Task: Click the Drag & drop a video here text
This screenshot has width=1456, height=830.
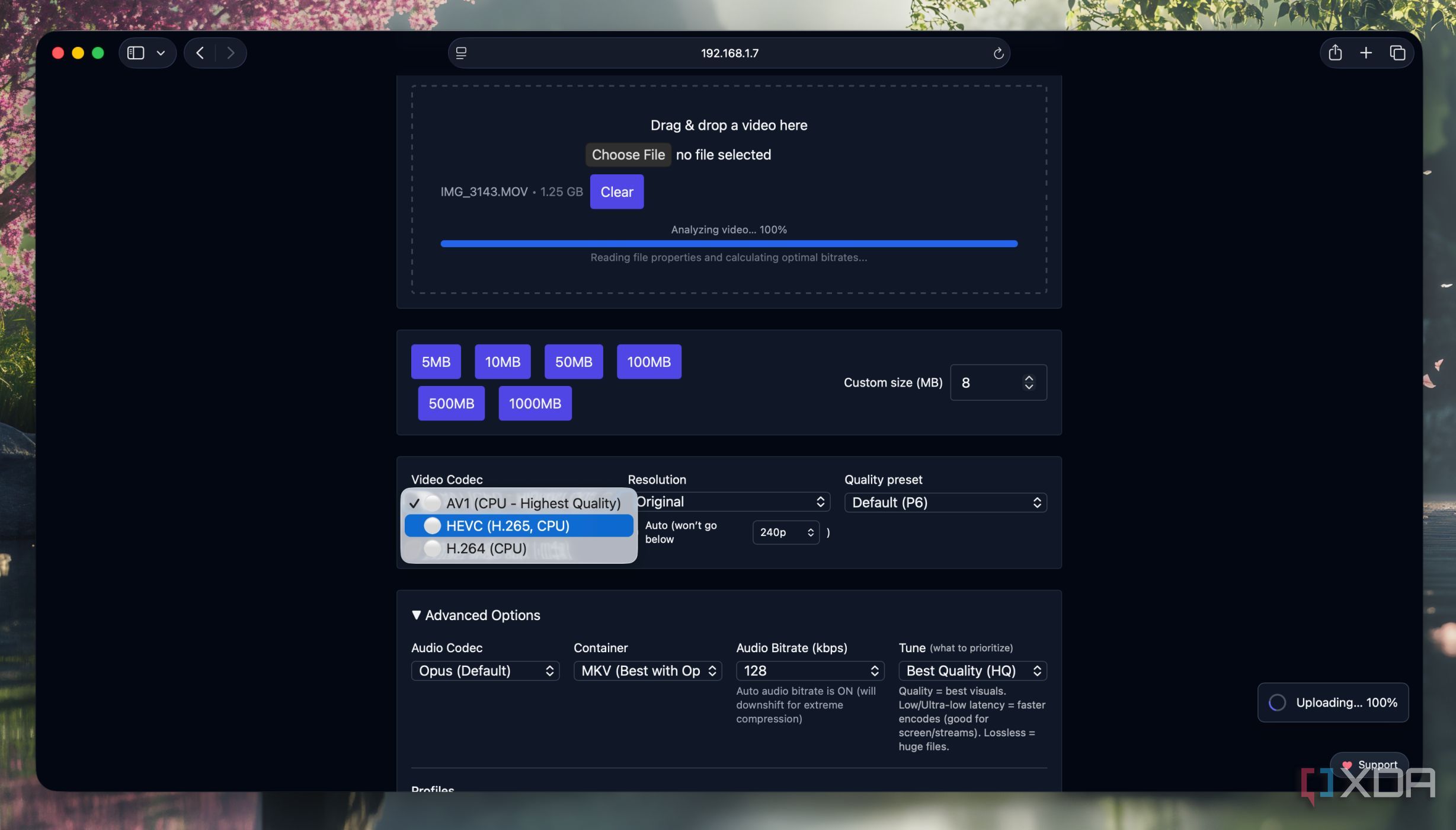Action: 729,125
